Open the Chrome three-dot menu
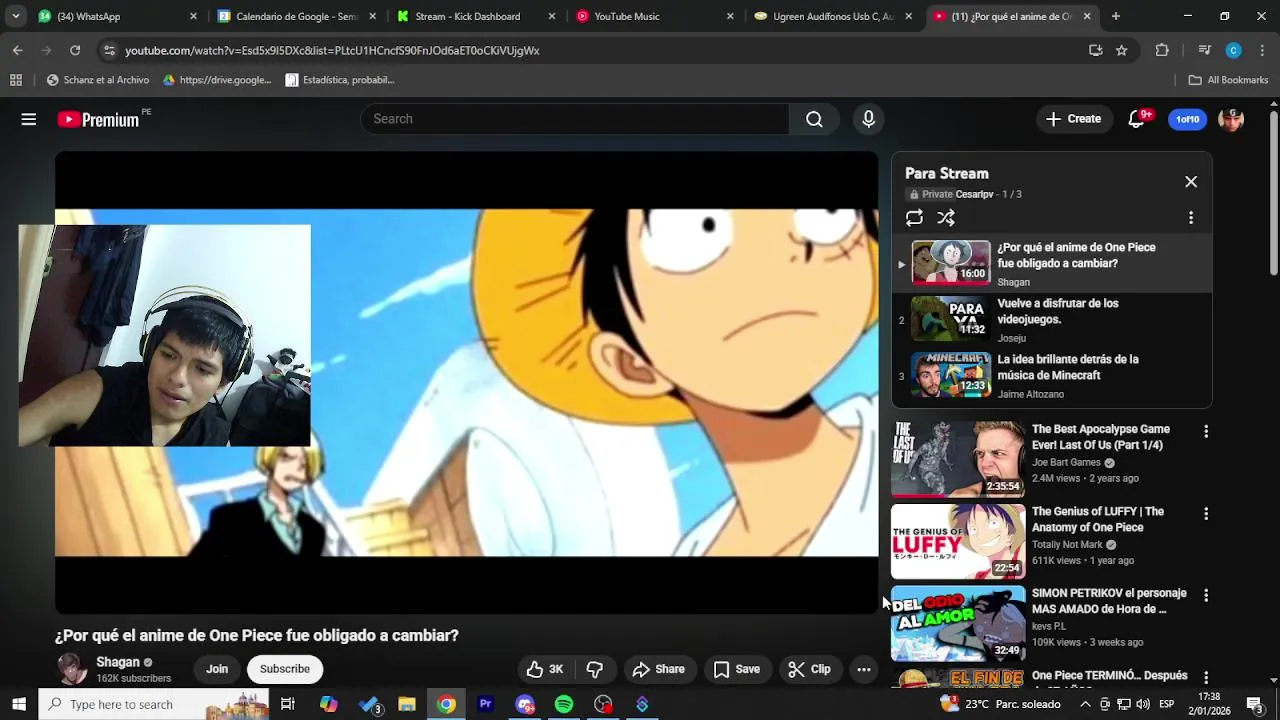 click(1262, 50)
